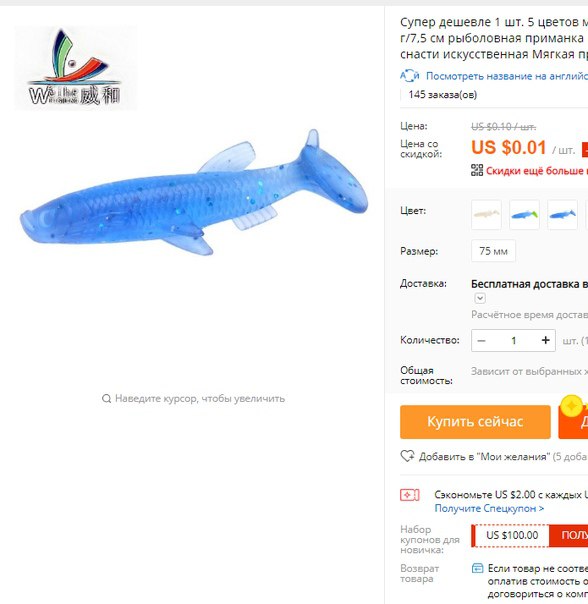Click the red coupon ticket icon
This screenshot has height=604, width=588.
point(410,495)
